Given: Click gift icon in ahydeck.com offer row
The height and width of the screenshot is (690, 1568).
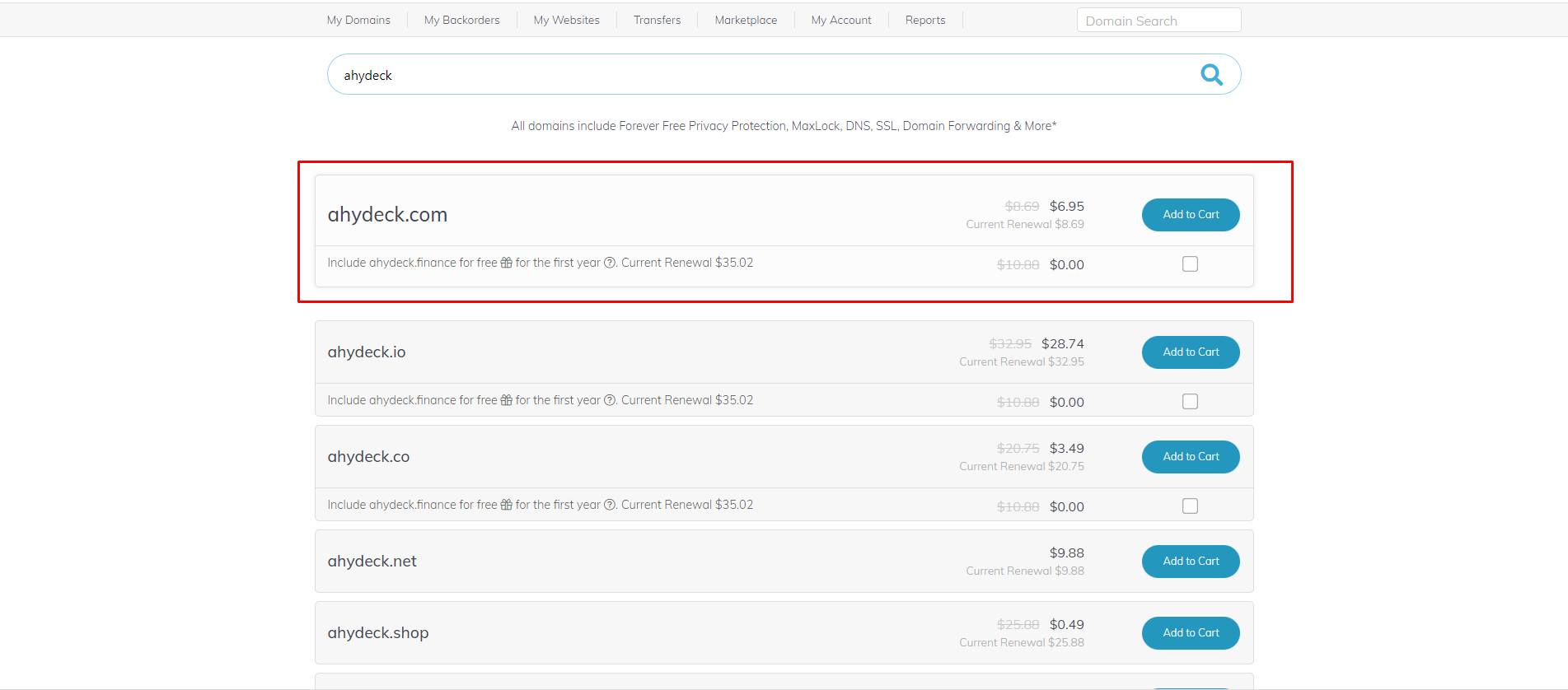Looking at the screenshot, I should pyautogui.click(x=506, y=263).
